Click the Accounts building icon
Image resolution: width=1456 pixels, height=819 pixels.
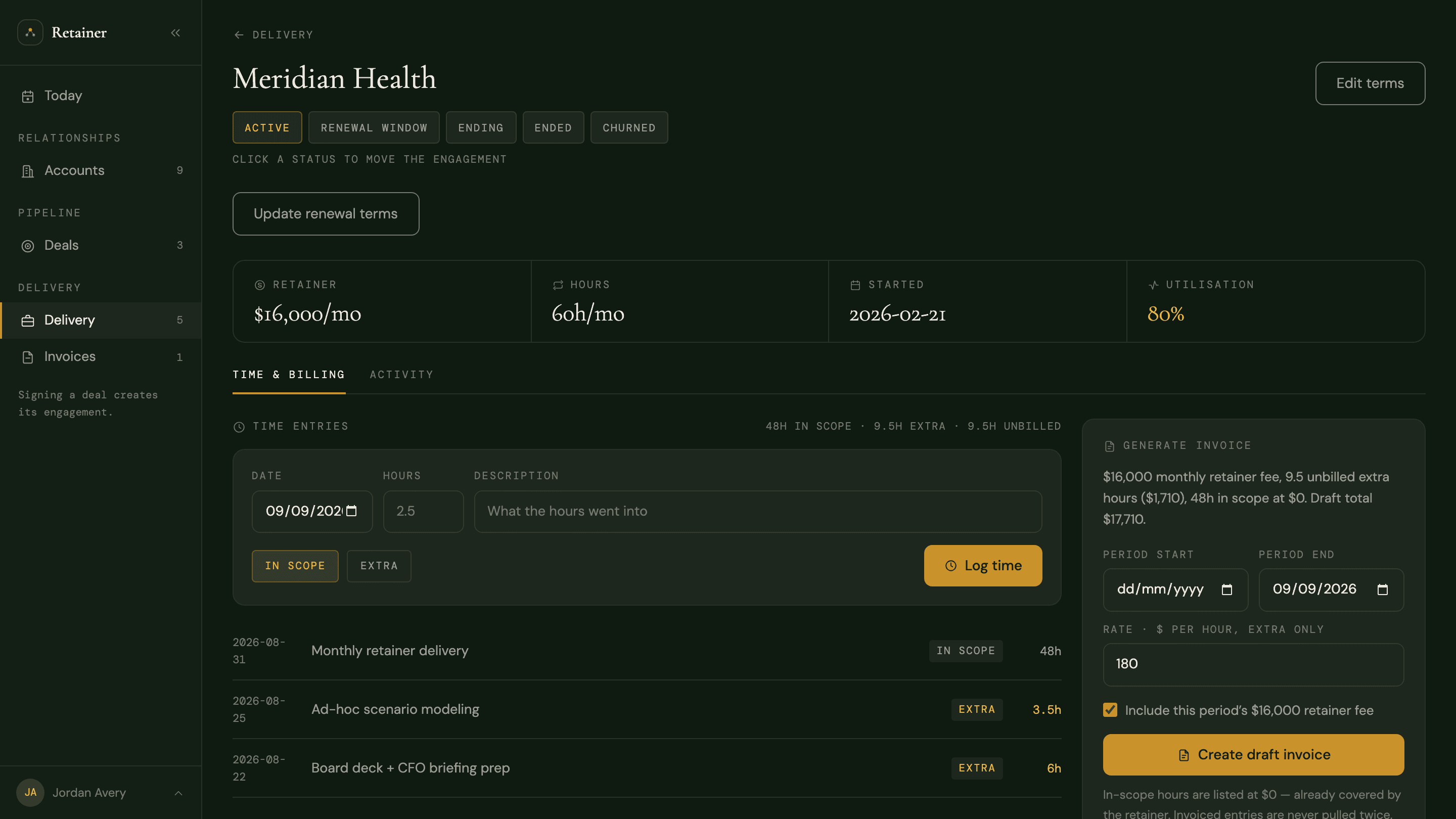[28, 171]
